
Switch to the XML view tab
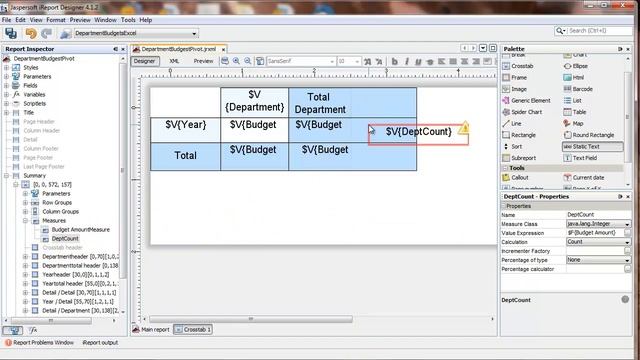click(x=174, y=61)
